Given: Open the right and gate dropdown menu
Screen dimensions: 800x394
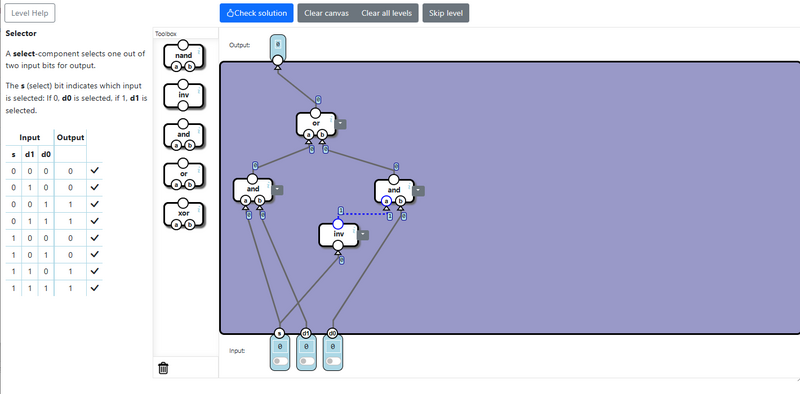Looking at the screenshot, I should pyautogui.click(x=419, y=191).
